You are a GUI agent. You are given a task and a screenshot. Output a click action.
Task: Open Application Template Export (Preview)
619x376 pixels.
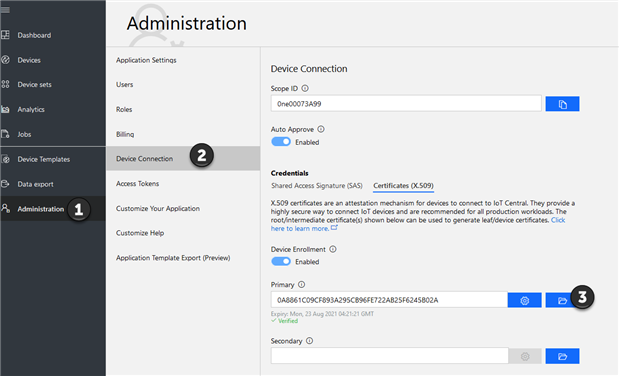pyautogui.click(x=173, y=258)
